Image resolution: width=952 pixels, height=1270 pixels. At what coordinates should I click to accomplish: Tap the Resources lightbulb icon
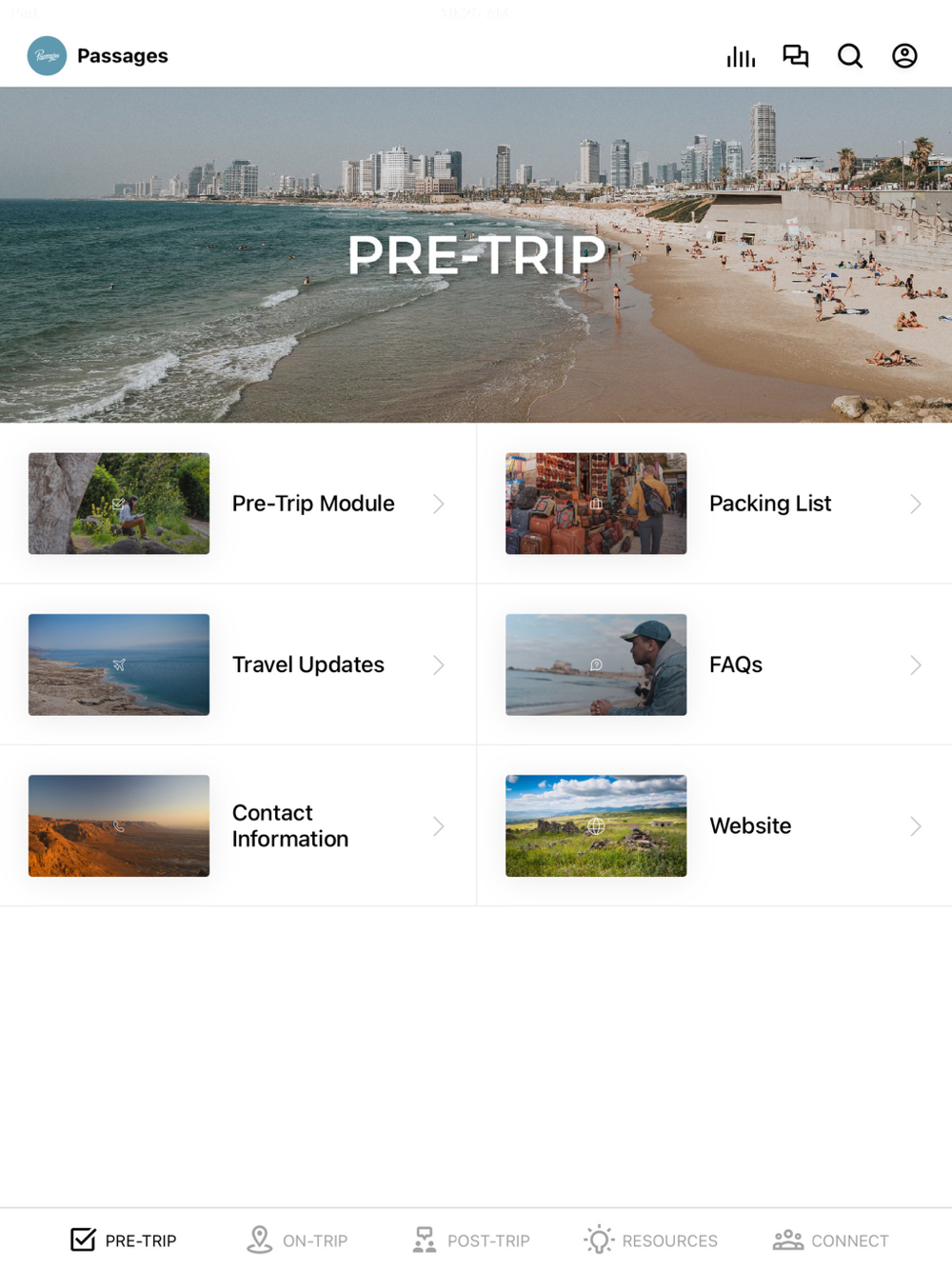tap(599, 1240)
